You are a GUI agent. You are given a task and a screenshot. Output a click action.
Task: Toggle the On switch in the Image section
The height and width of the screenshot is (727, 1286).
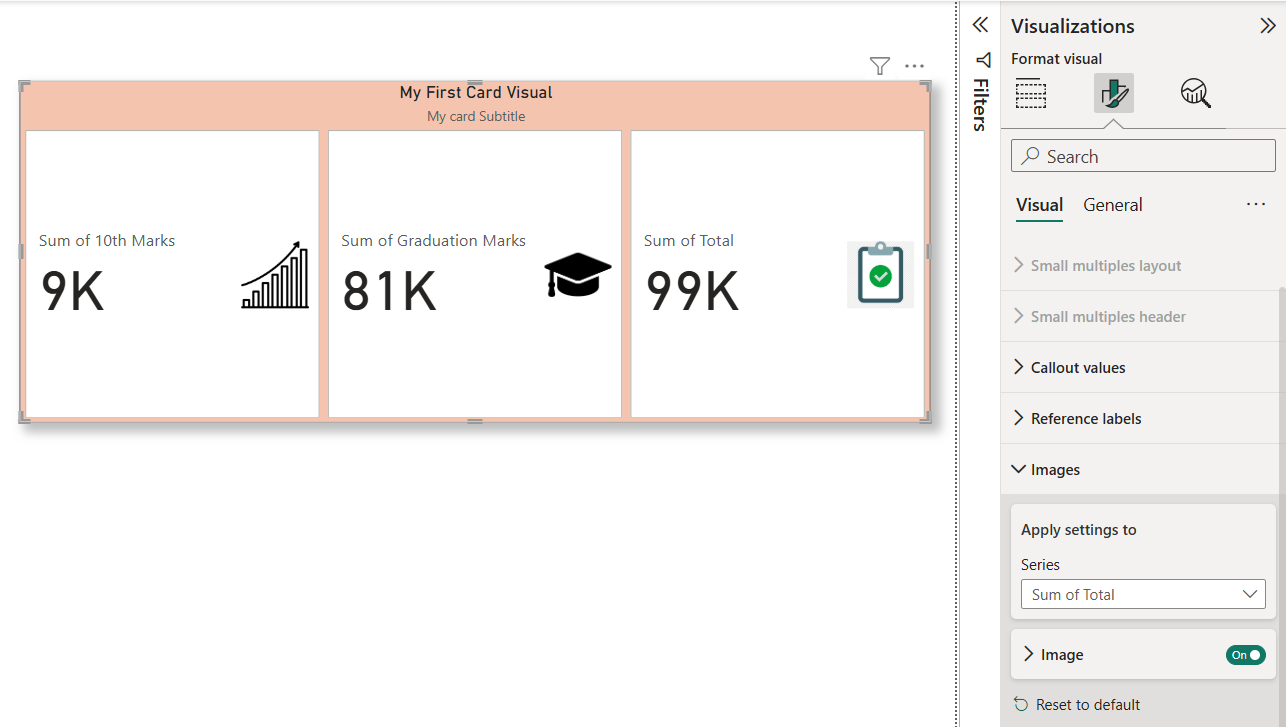[x=1245, y=654]
